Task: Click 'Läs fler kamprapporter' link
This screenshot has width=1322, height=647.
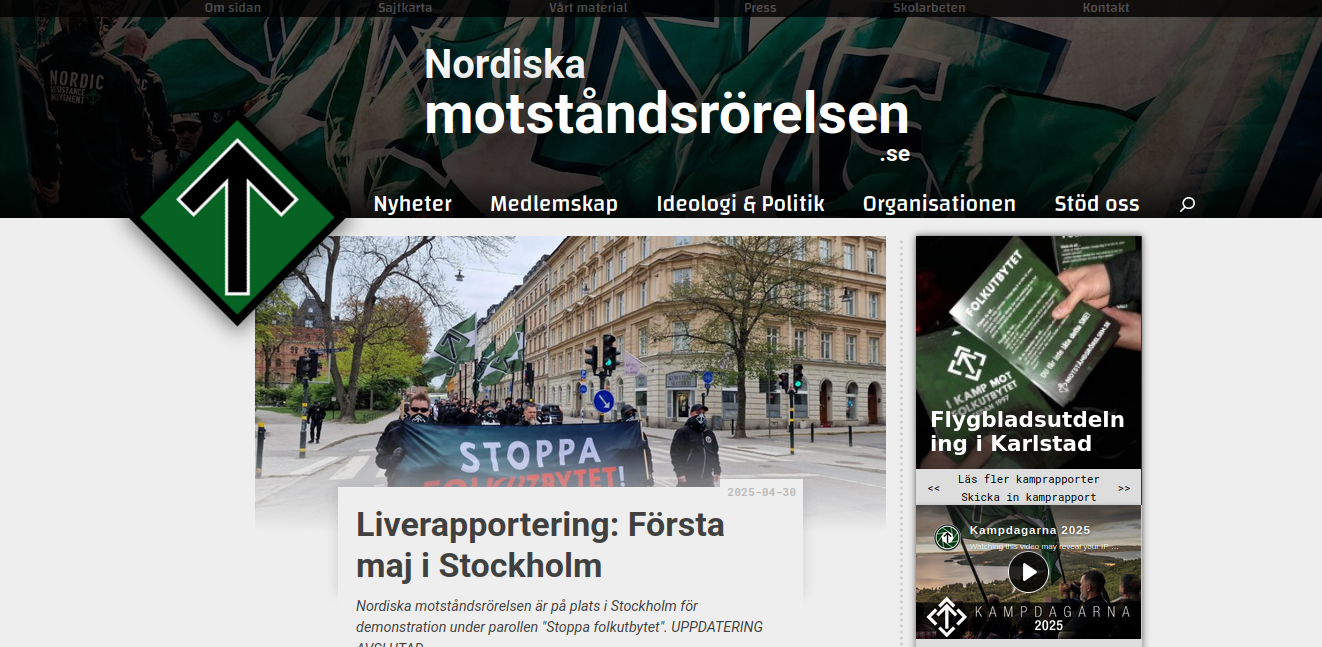Action: (x=1028, y=479)
